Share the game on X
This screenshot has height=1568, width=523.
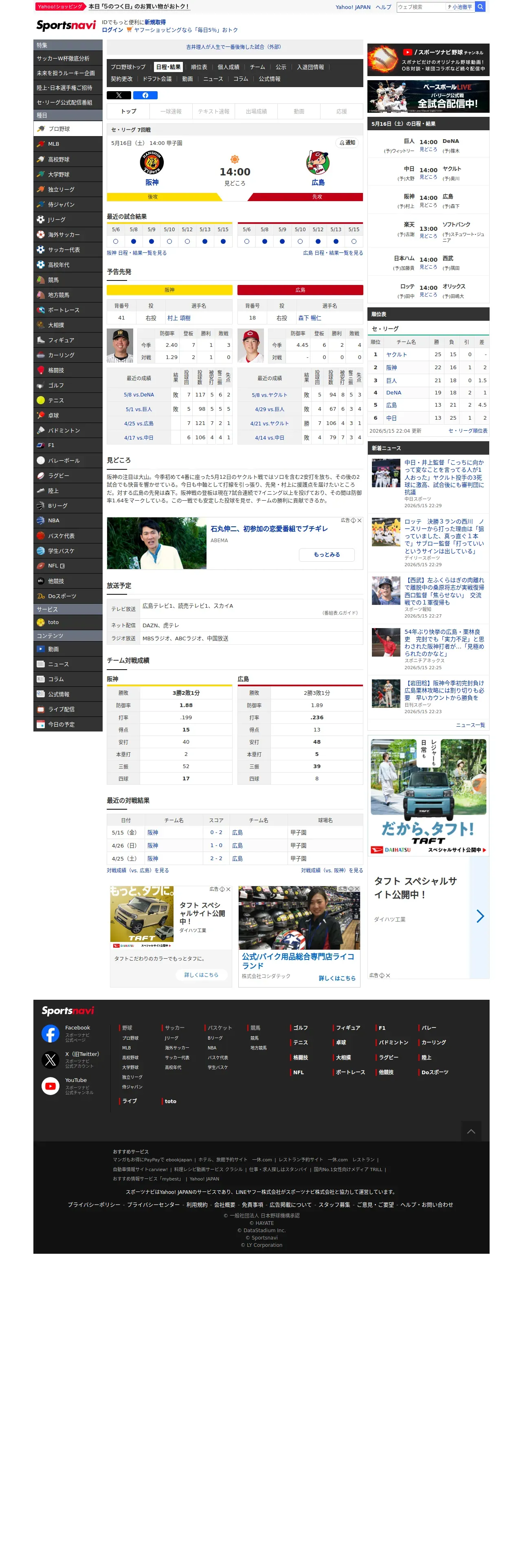119,95
